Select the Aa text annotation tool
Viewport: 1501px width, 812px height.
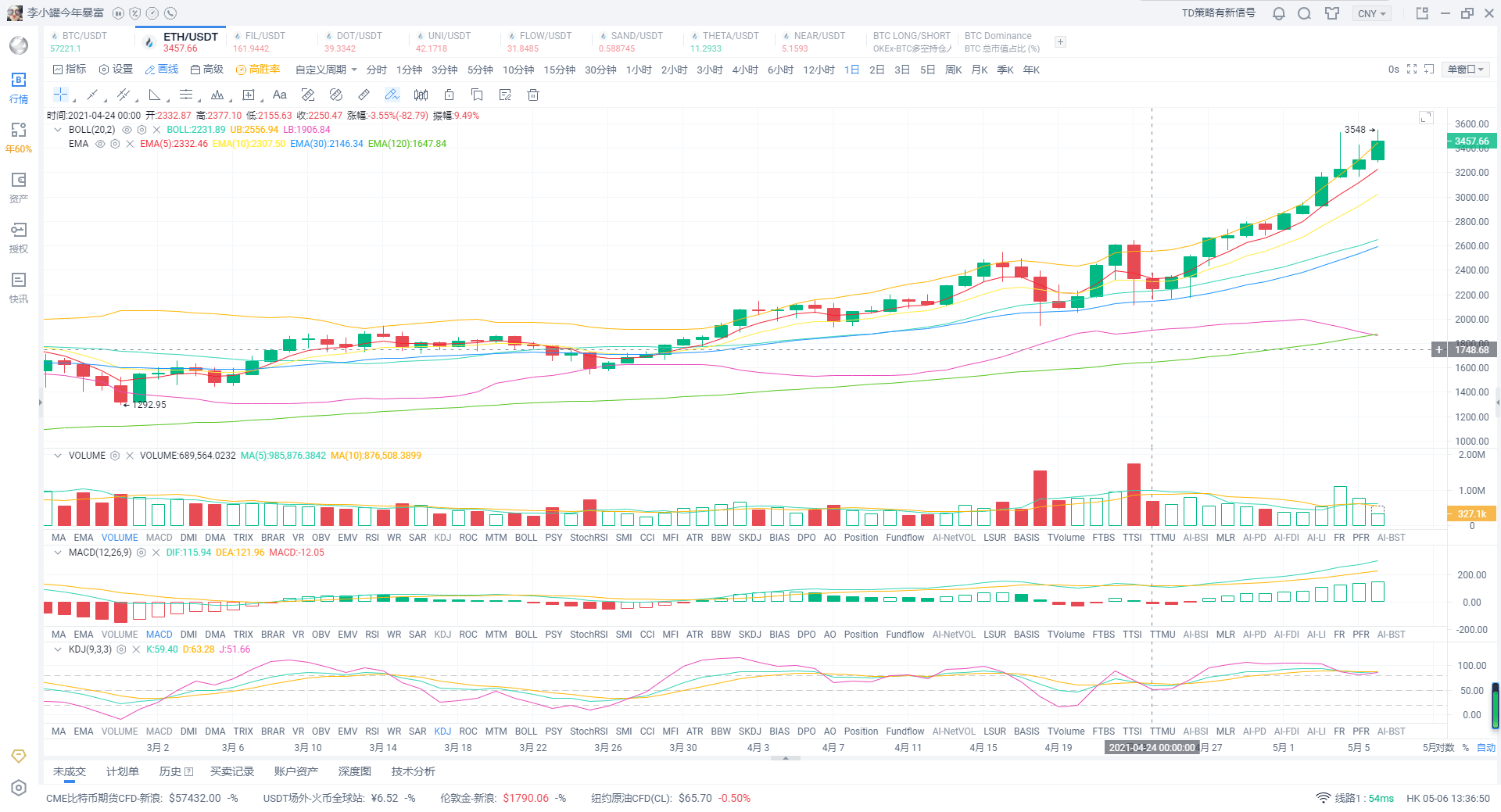pos(280,95)
